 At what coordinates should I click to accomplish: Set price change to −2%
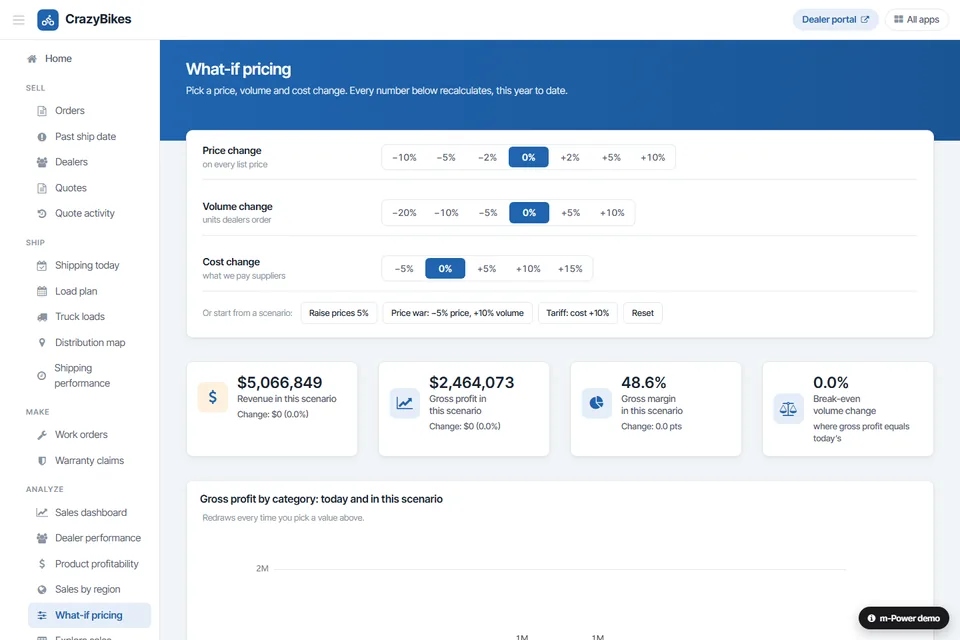[487, 157]
